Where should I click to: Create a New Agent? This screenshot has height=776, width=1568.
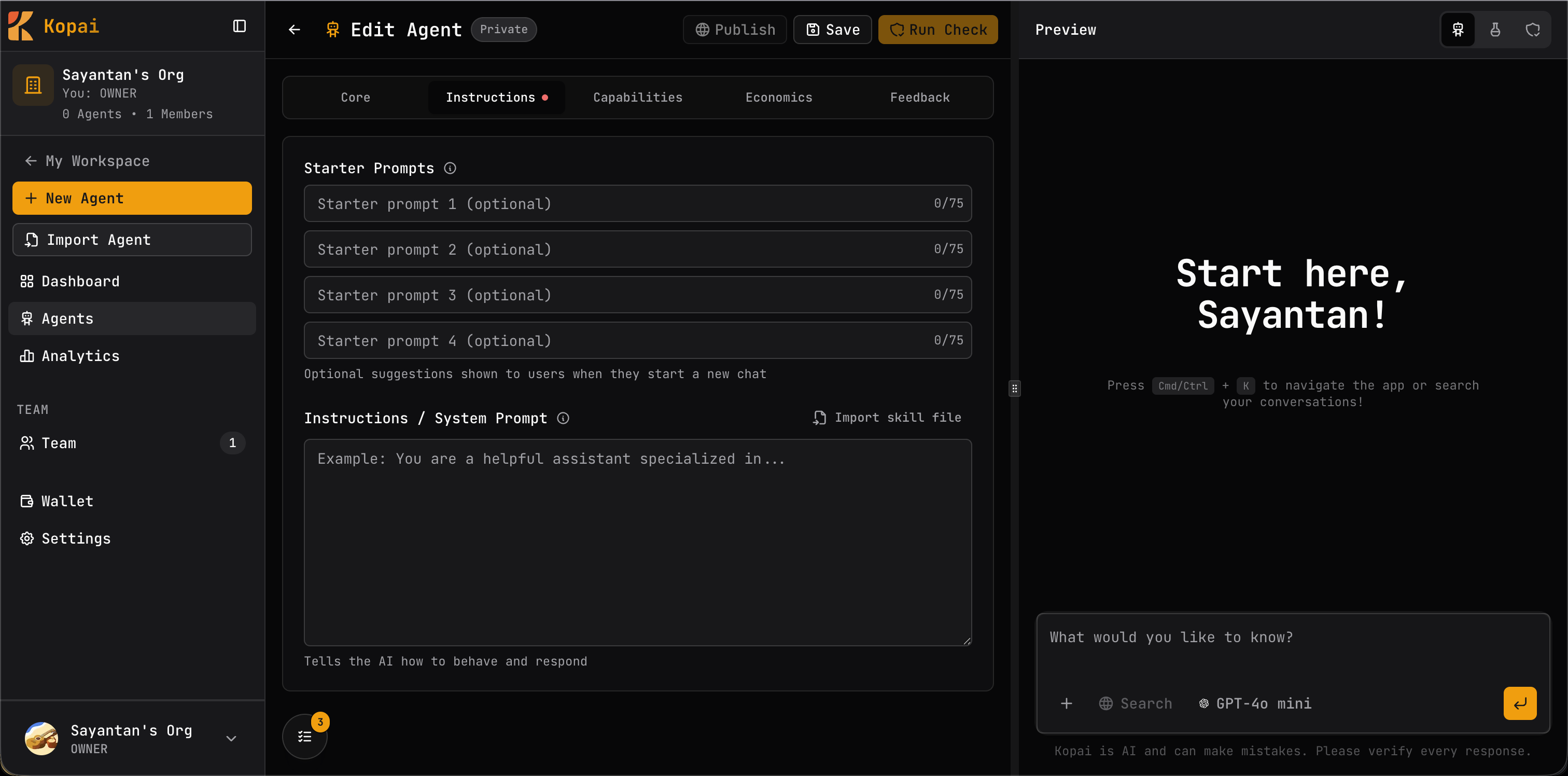(x=132, y=198)
